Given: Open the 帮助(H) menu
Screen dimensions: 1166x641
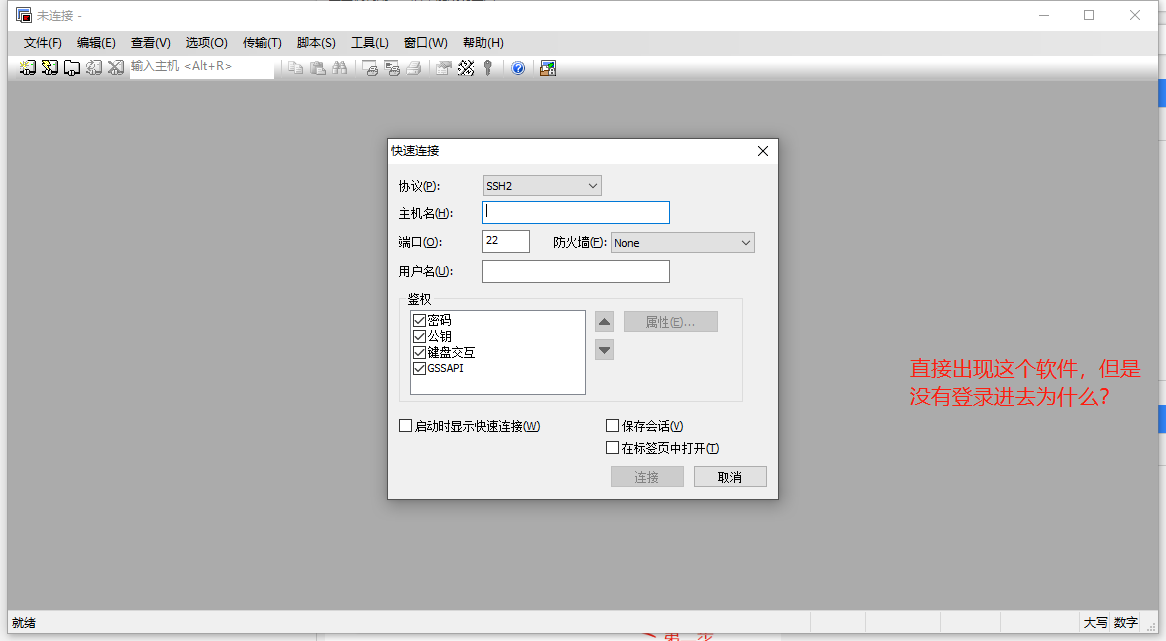Looking at the screenshot, I should tap(483, 43).
